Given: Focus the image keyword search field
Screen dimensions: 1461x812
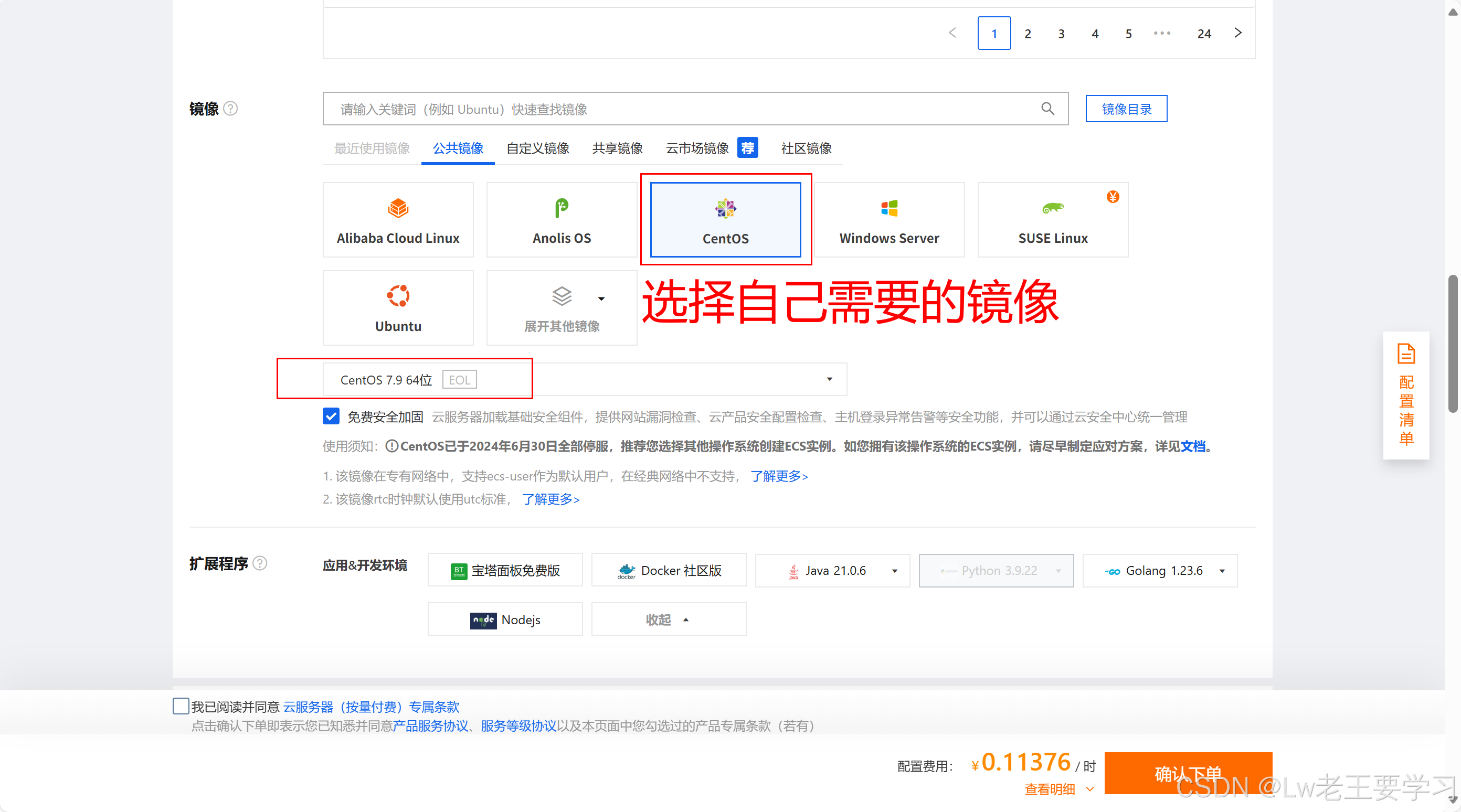Looking at the screenshot, I should click(x=695, y=108).
